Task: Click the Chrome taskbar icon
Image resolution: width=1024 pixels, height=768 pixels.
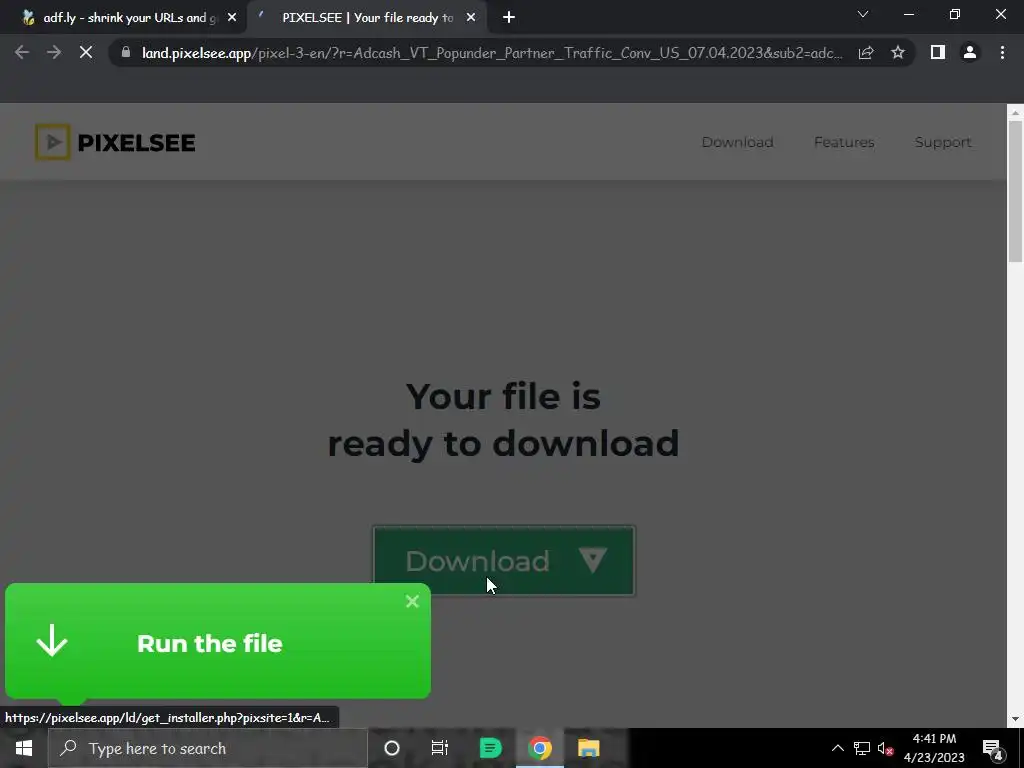Action: [539, 748]
